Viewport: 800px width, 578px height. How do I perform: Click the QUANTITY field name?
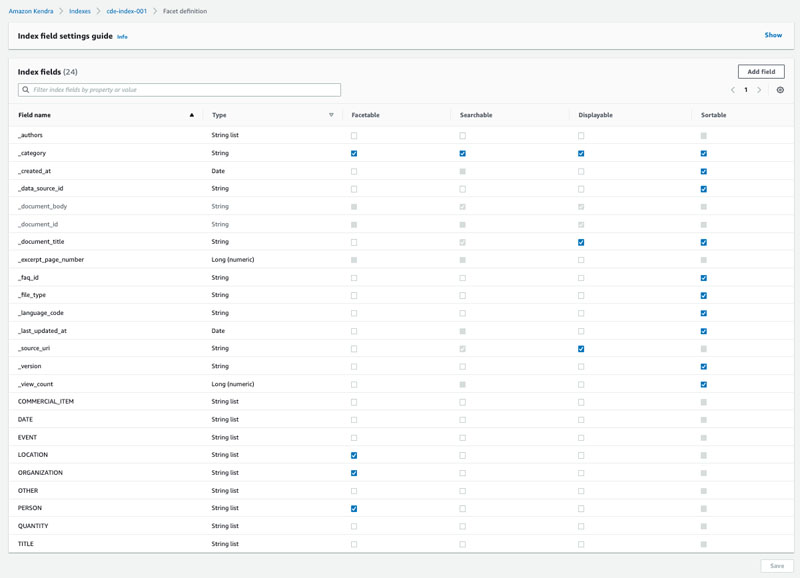pos(33,526)
